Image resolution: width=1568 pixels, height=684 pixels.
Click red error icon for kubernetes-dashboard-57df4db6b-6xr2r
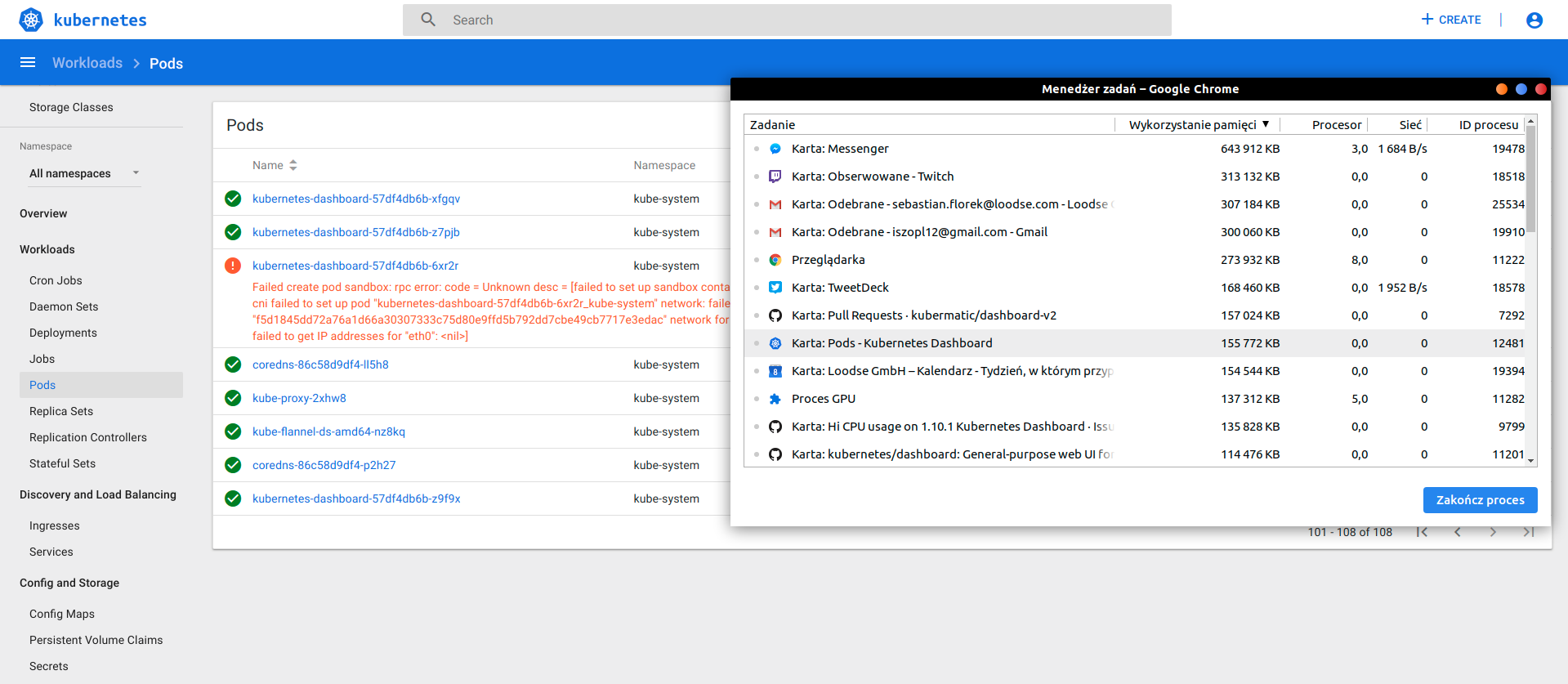click(233, 266)
